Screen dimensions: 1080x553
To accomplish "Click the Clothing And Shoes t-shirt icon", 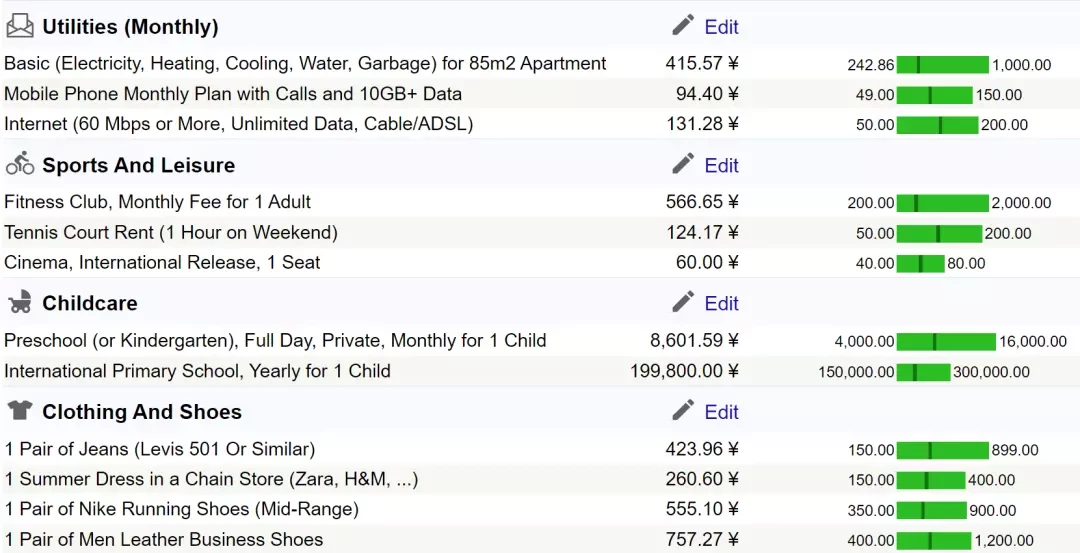I will (20, 411).
